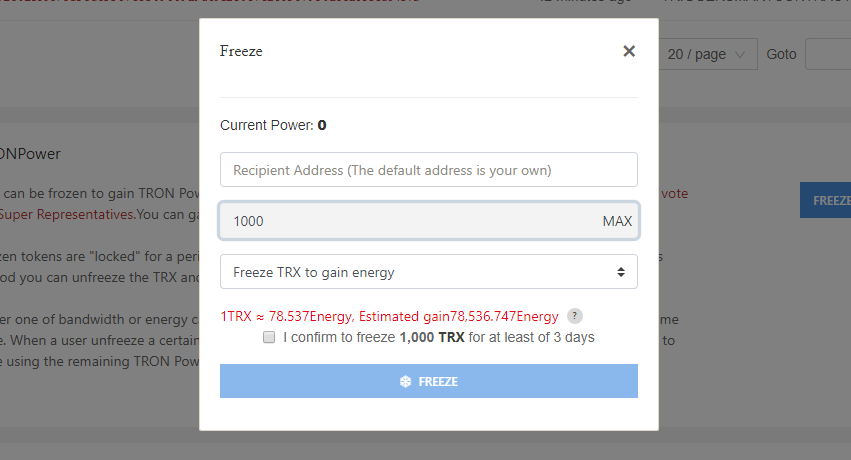This screenshot has height=460, width=851.
Task: Click the '3 days' confirmation label text
Action: [x=572, y=337]
